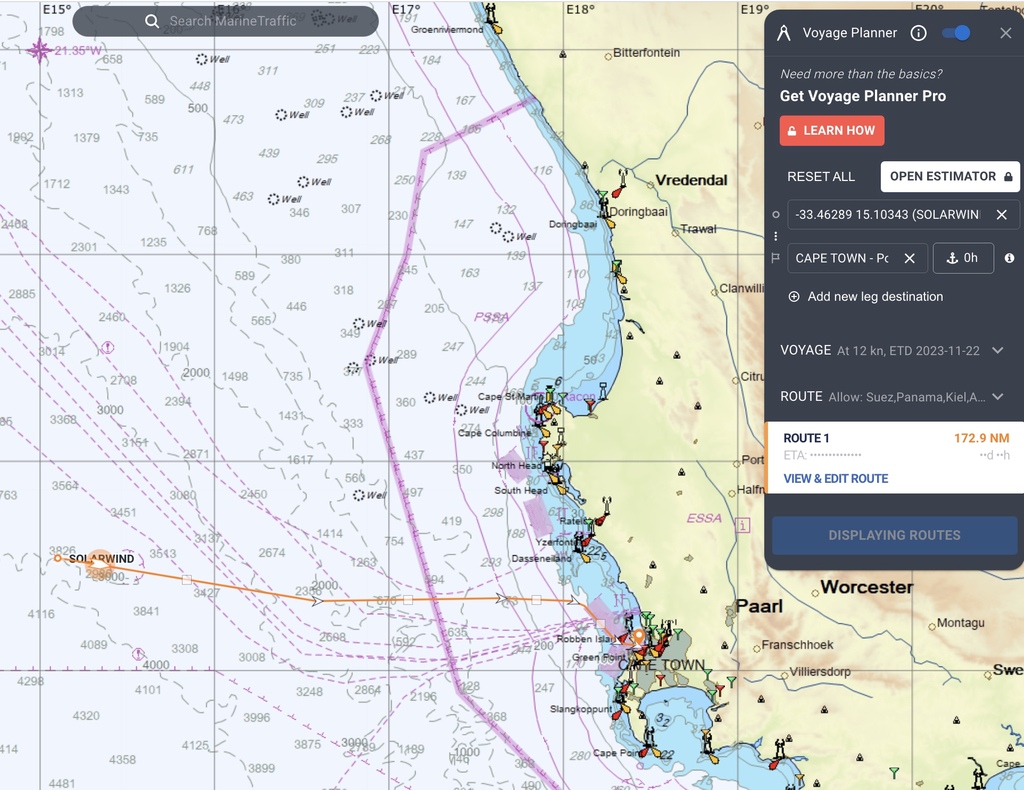Show info icon beside anchor time
Viewport: 1024px width, 790px height.
(1010, 259)
